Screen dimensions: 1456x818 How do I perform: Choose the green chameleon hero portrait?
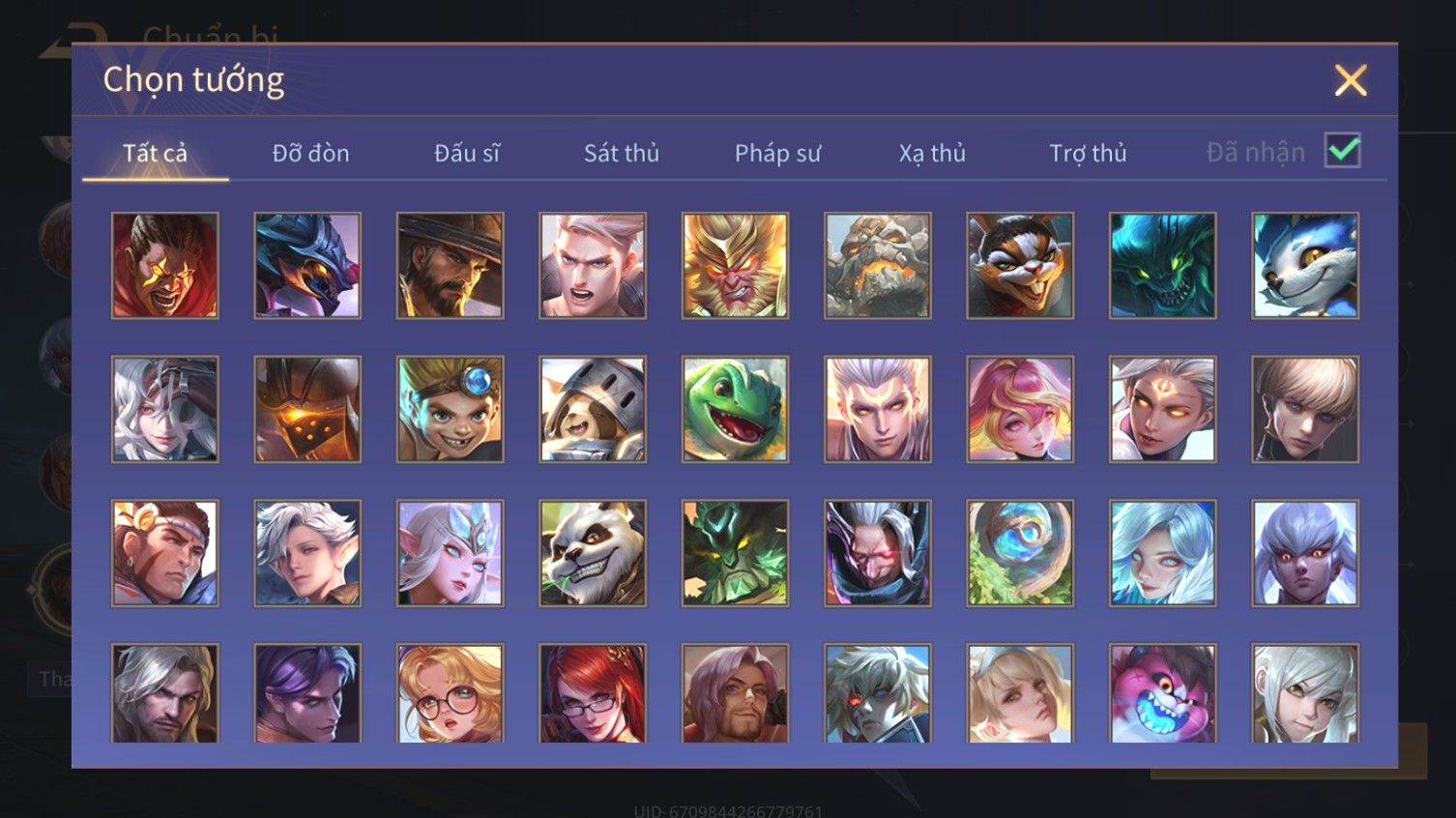point(735,409)
